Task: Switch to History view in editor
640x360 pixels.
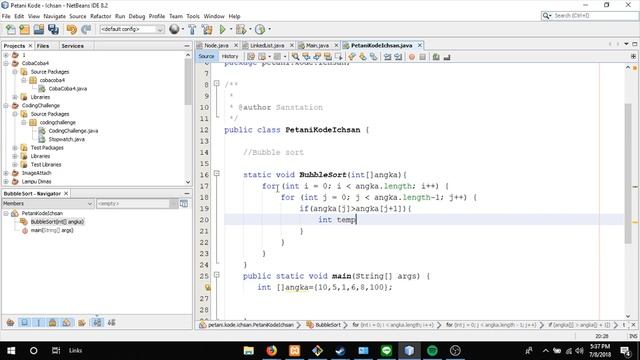Action: click(x=230, y=56)
